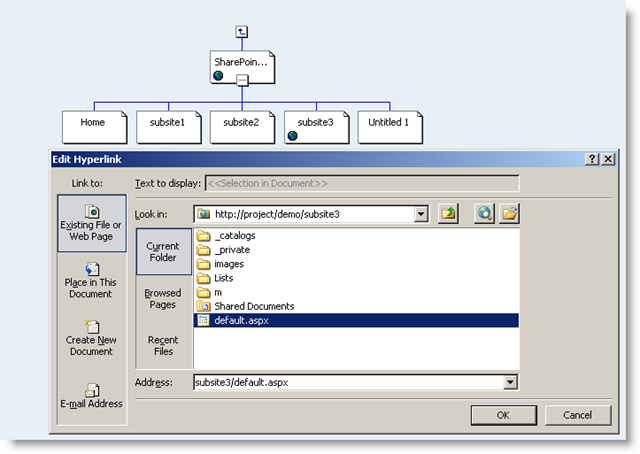Click Browse the Web icon
Screen dimensions: 640x454
pyautogui.click(x=484, y=214)
